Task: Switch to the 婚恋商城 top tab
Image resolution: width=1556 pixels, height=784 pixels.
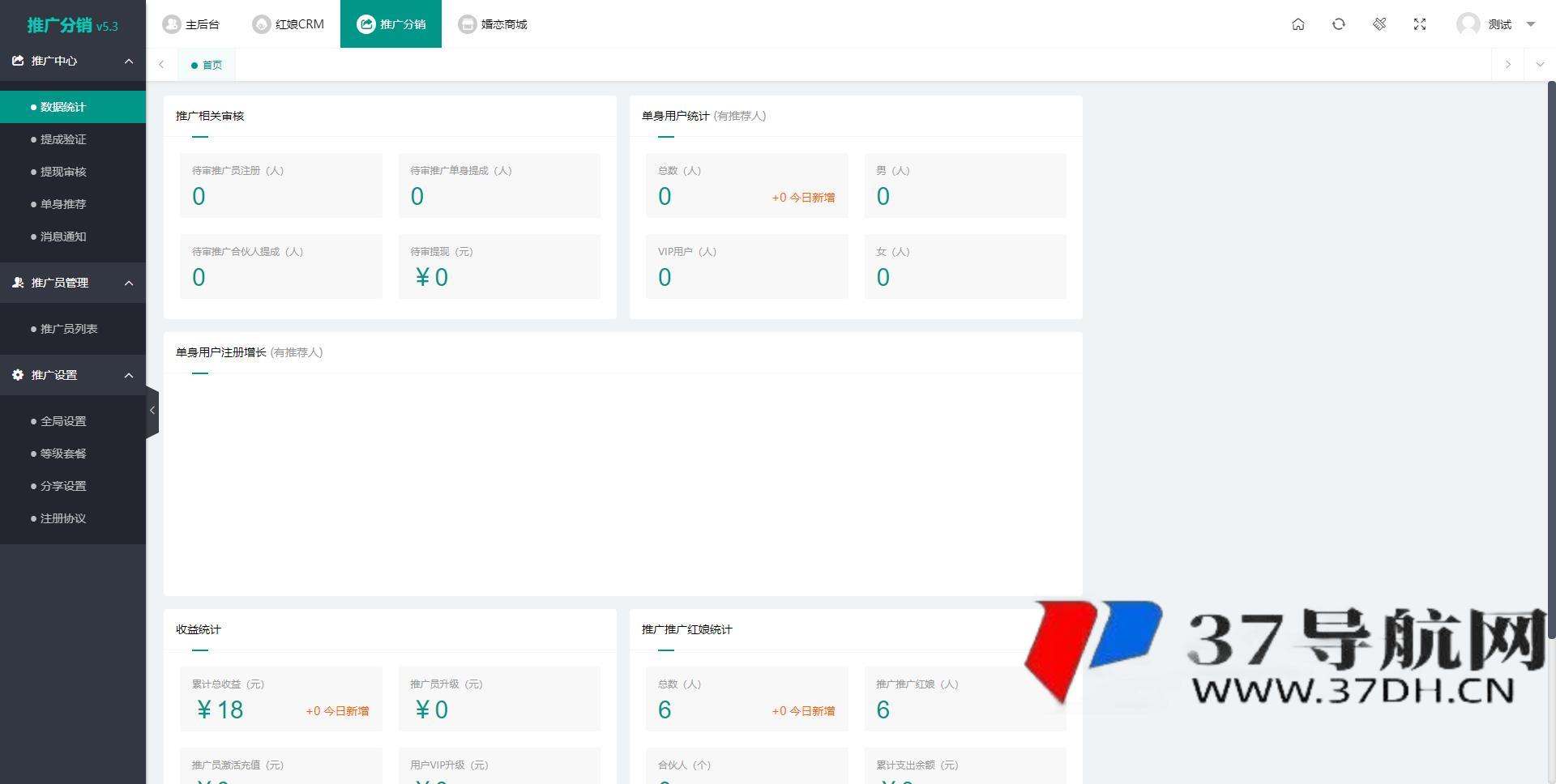Action: (x=493, y=24)
